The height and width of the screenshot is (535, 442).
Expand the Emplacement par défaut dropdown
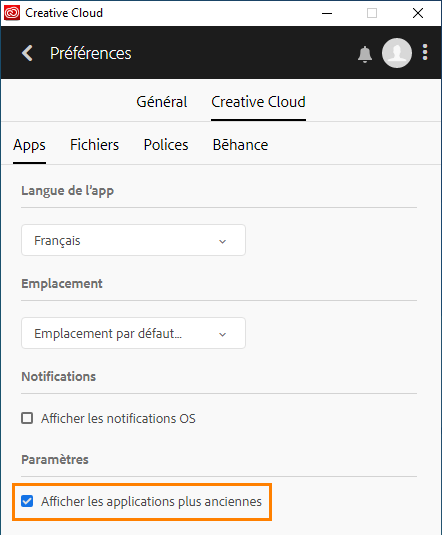click(133, 333)
